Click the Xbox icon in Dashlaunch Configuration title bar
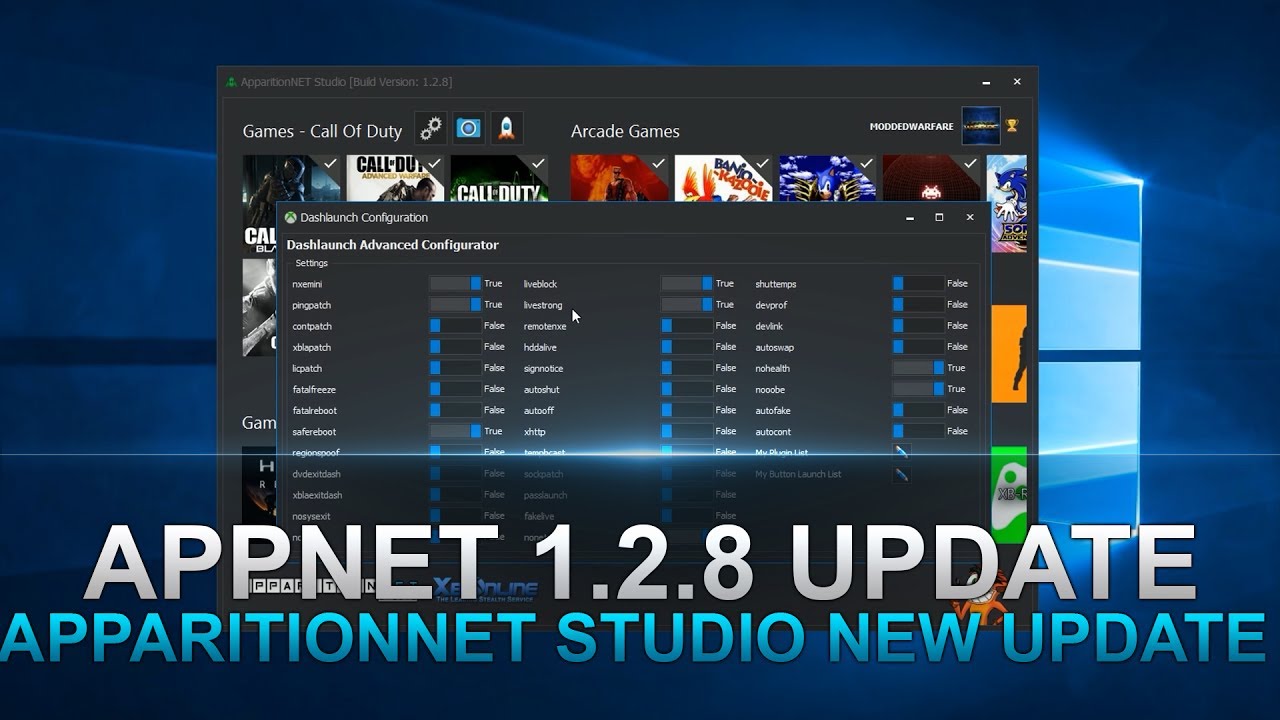 click(291, 217)
